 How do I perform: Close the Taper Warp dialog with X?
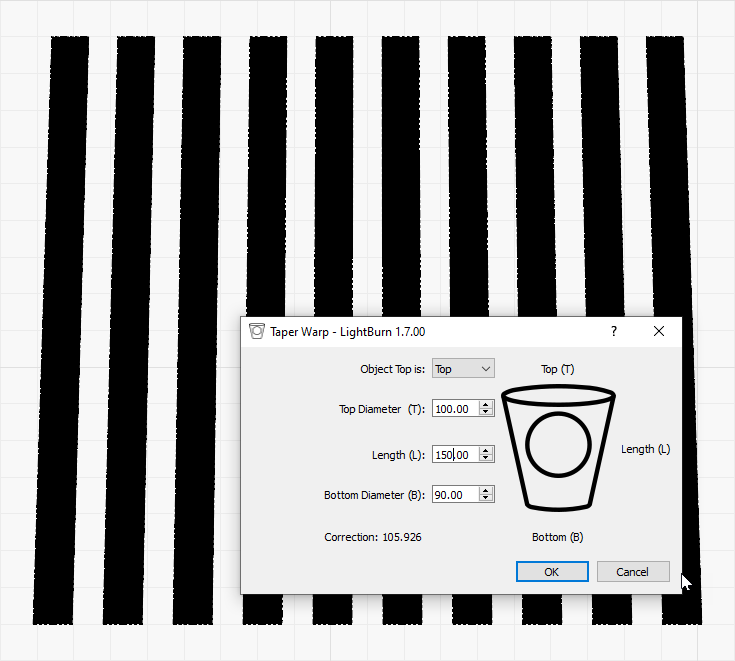tap(659, 331)
